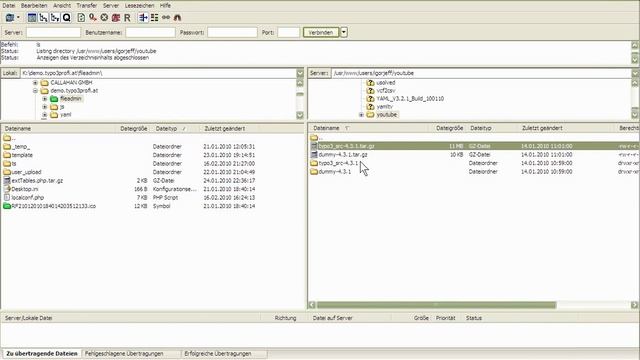Select the user_upload folder icon
The image size is (640, 360).
7,172
